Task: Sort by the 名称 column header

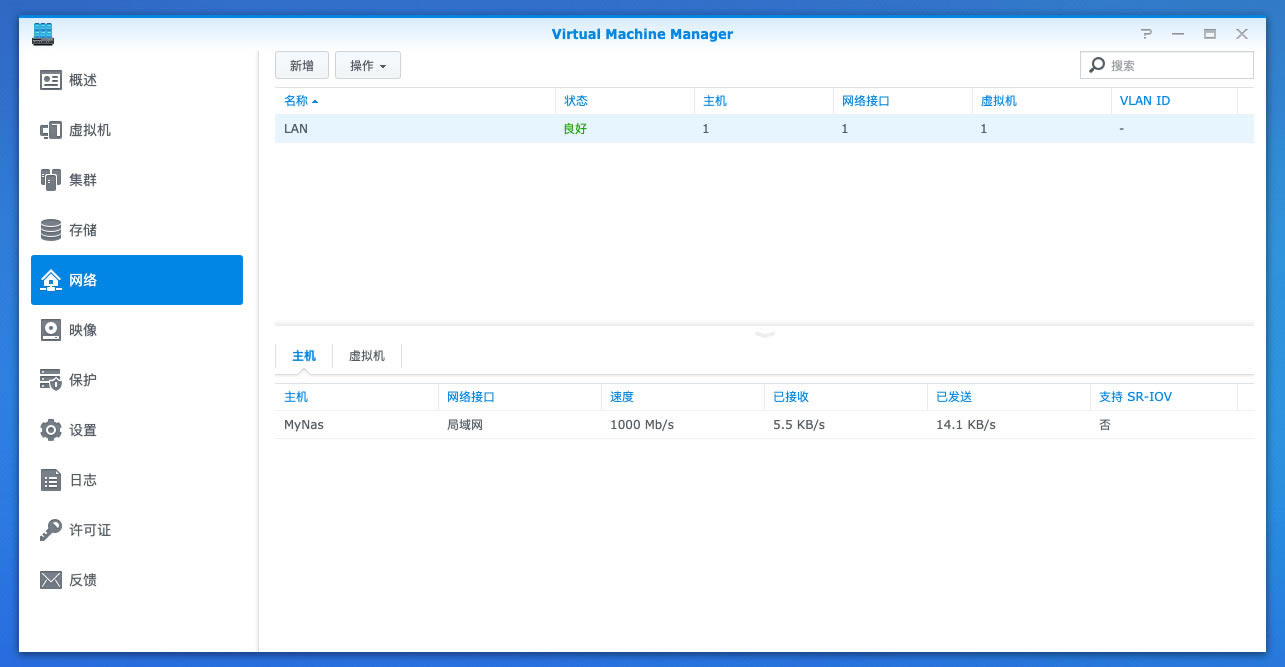Action: tap(300, 101)
